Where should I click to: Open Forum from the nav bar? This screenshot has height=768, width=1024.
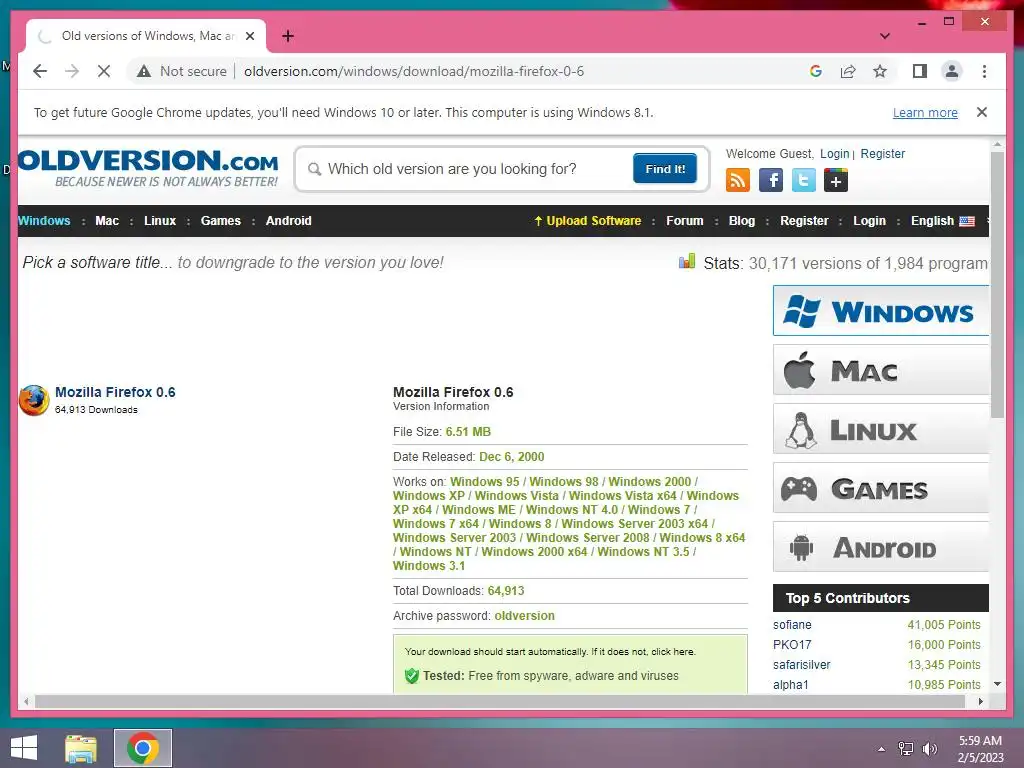[x=684, y=221]
